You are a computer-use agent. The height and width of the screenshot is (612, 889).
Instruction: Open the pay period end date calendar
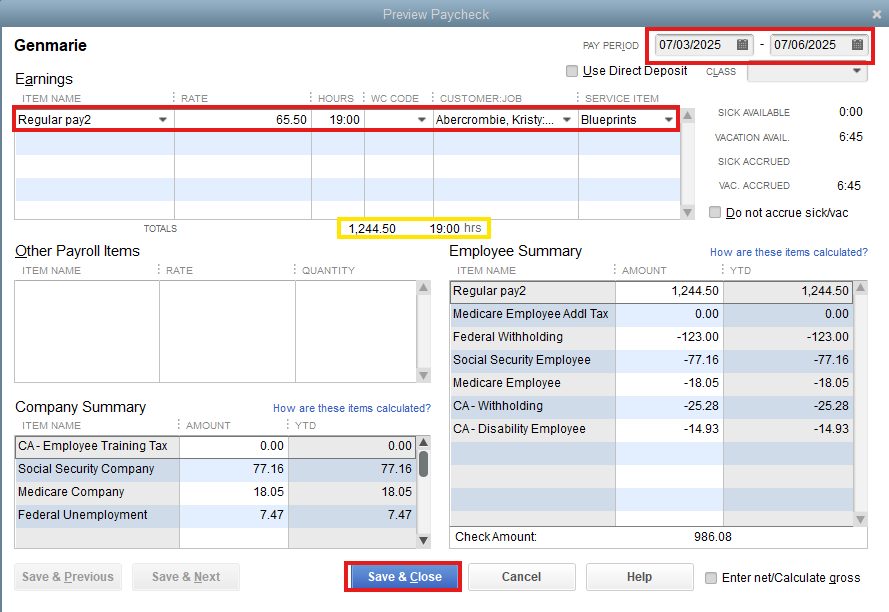point(857,44)
